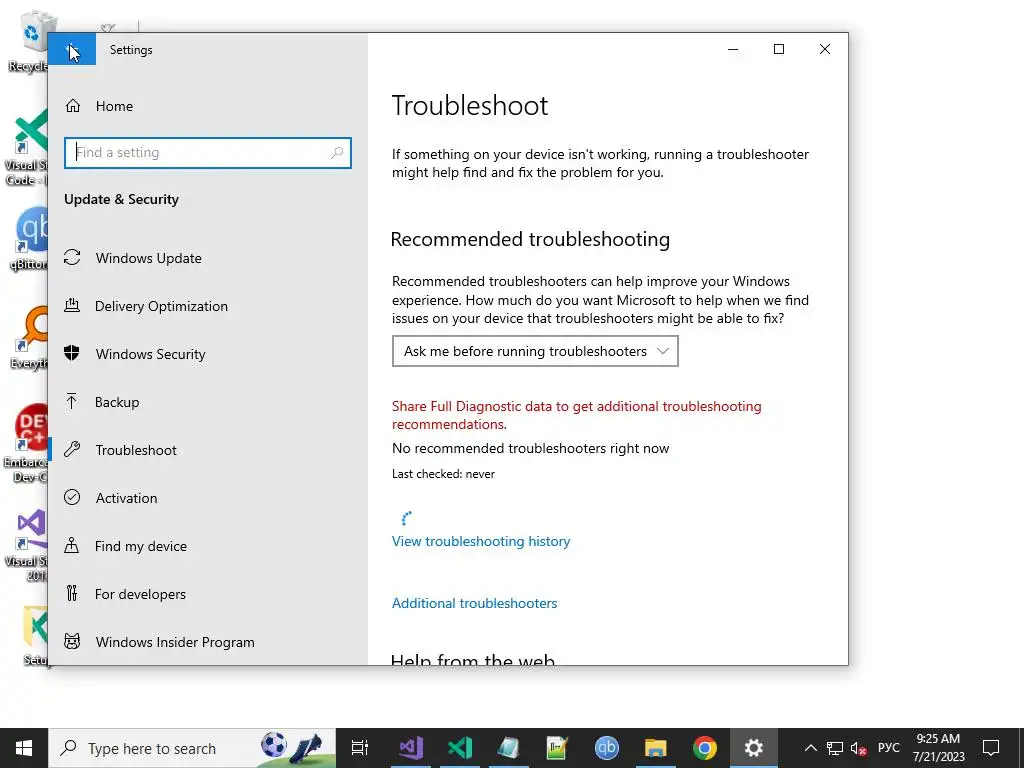Minimize the Settings window
The image size is (1024, 768).
733,49
